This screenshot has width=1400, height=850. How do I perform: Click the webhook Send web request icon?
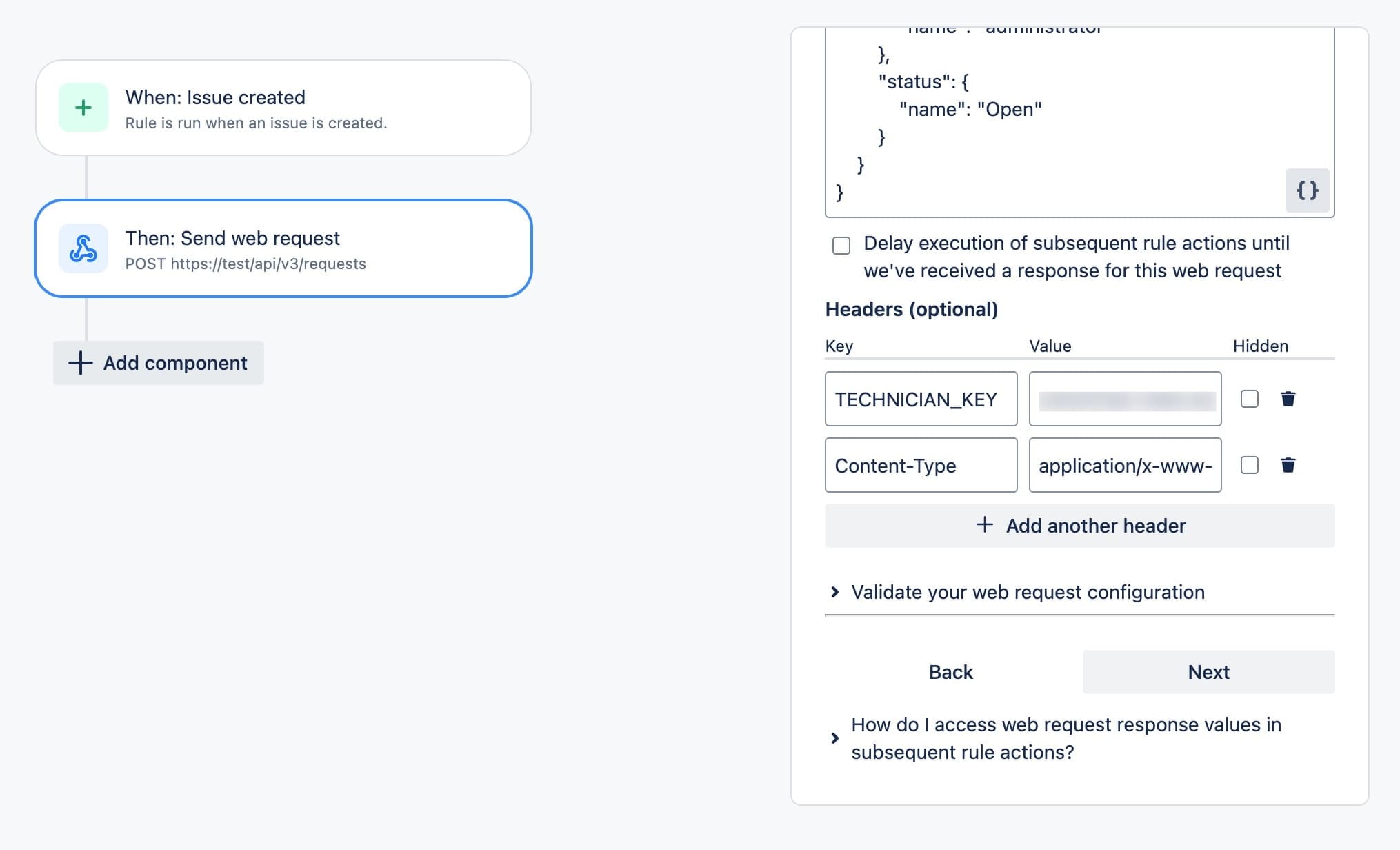point(83,248)
